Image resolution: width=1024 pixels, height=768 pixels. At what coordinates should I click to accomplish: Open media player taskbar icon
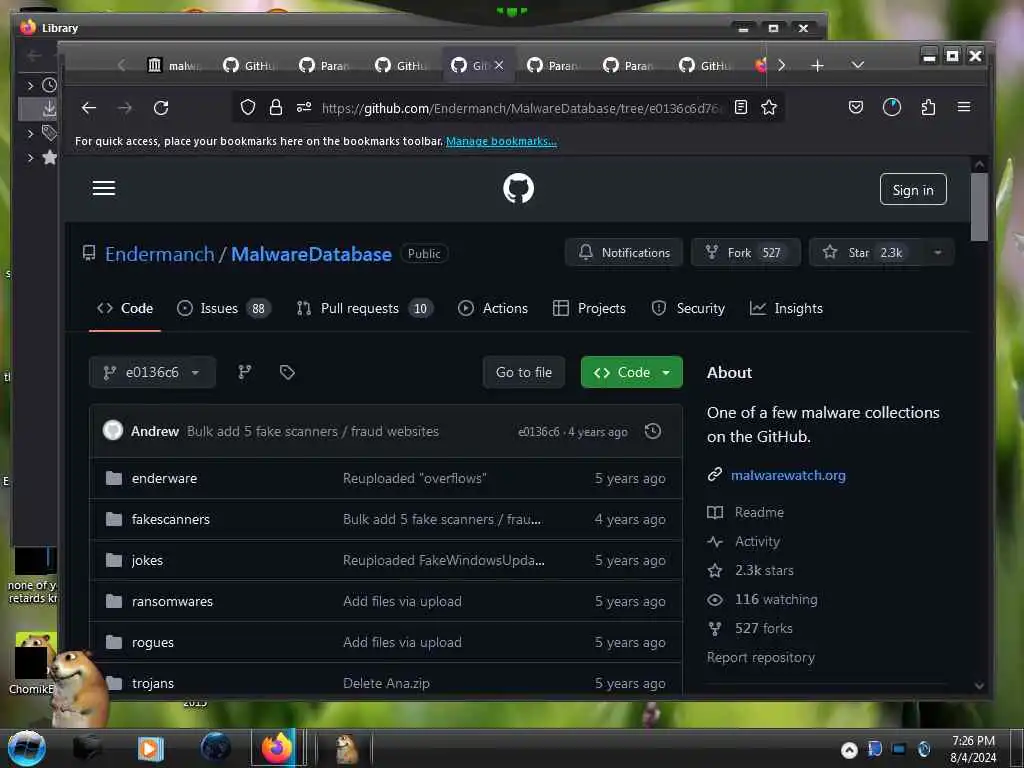tap(150, 748)
